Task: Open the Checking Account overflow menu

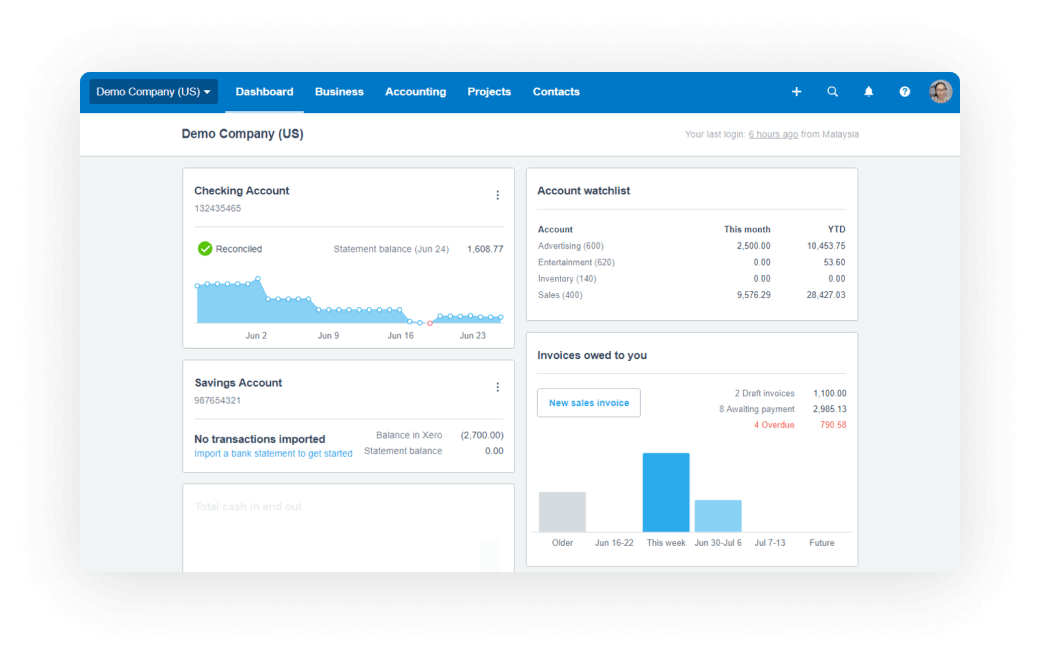Action: [497, 195]
